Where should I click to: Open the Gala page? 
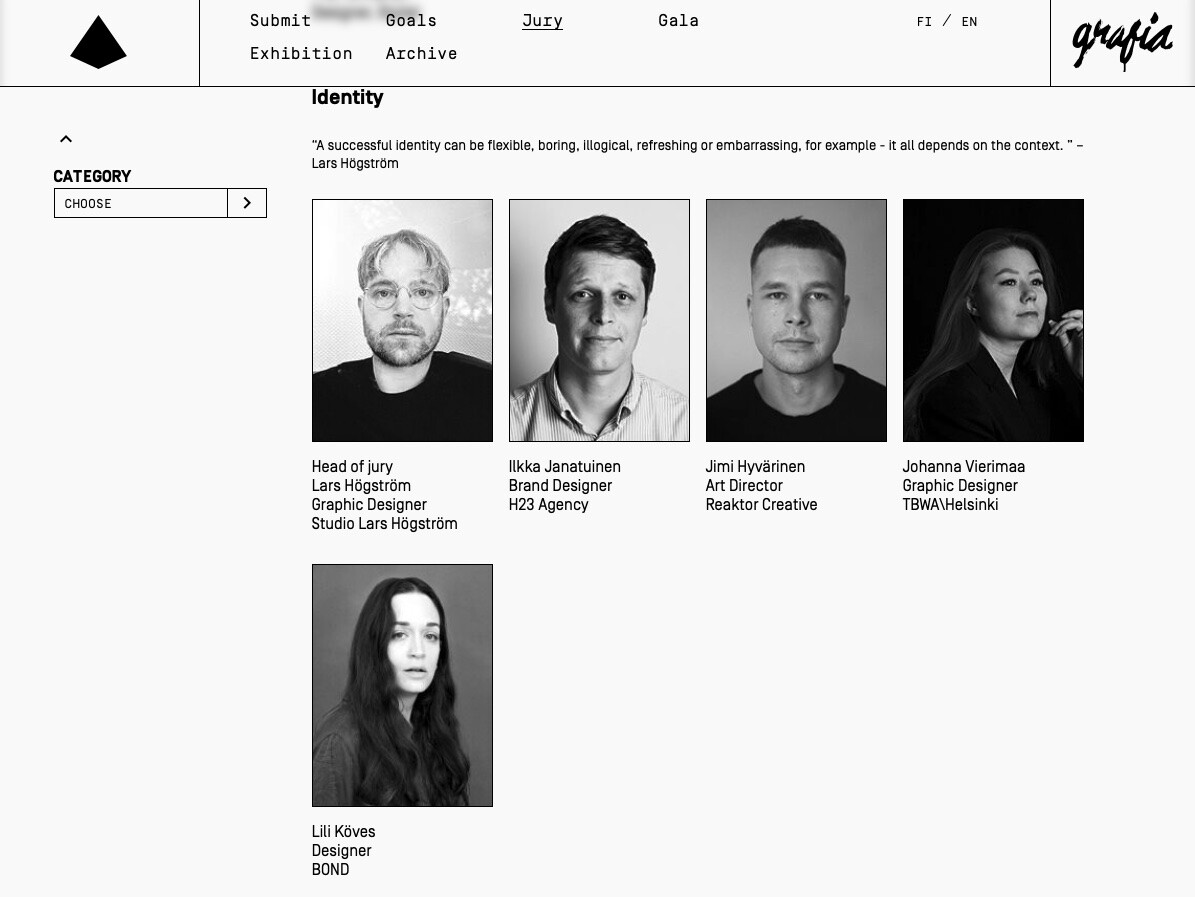[x=678, y=21]
